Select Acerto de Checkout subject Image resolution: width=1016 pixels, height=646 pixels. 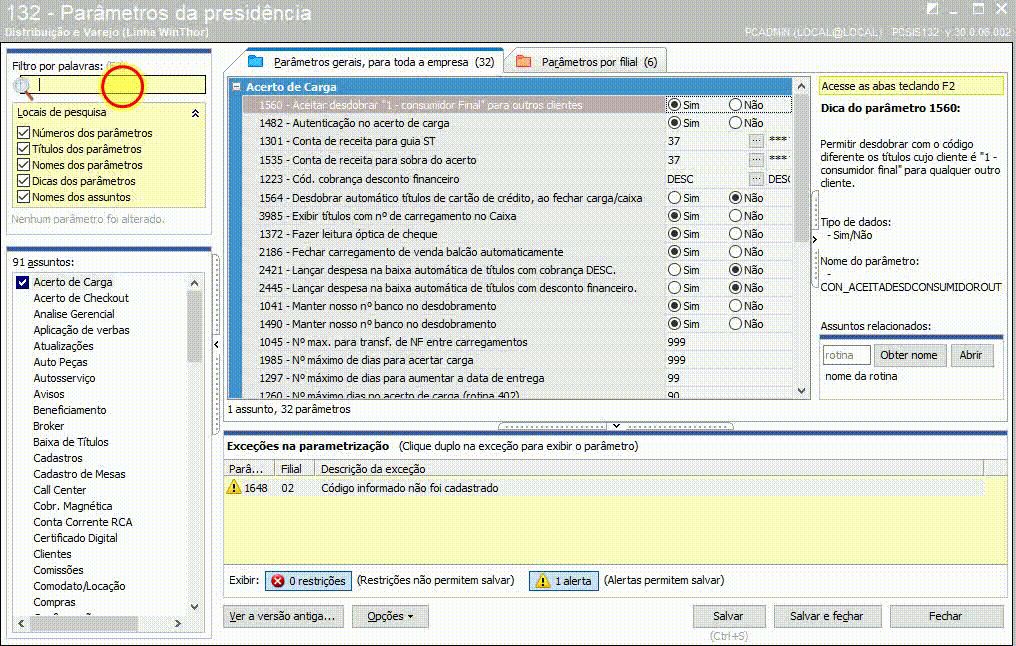(81, 298)
